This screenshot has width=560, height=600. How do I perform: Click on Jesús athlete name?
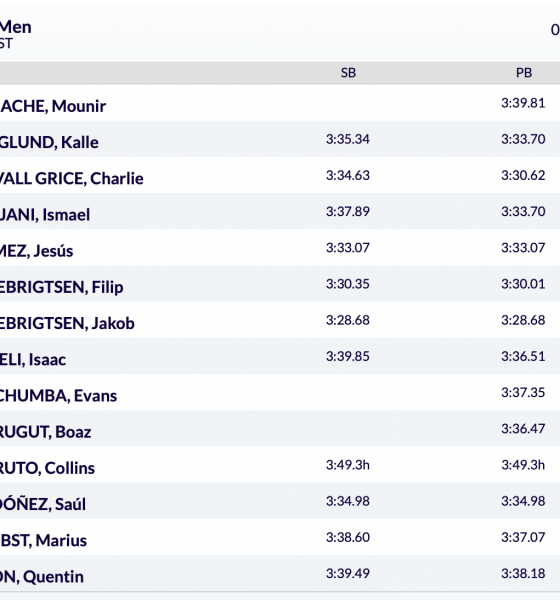36,251
